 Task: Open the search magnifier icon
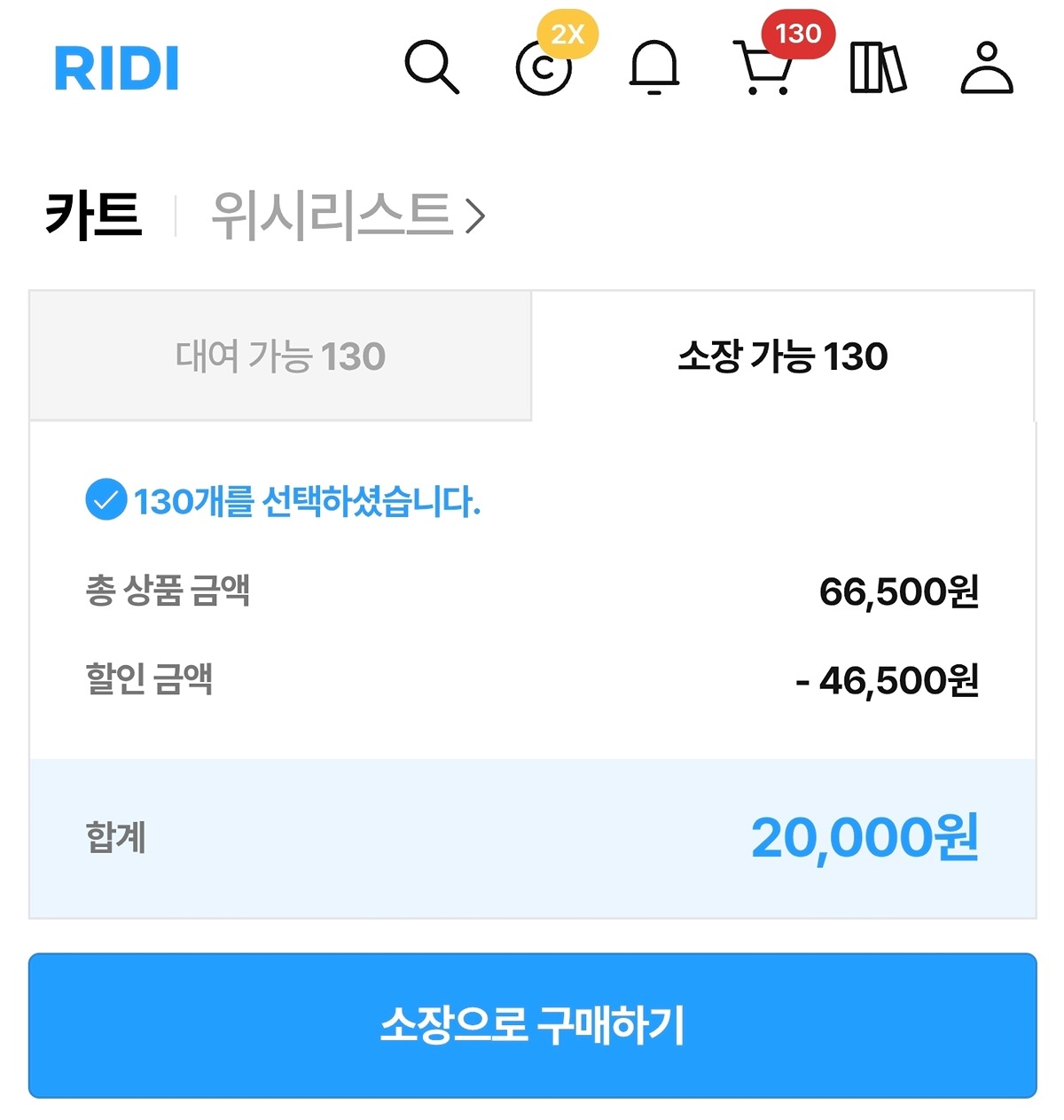point(432,67)
